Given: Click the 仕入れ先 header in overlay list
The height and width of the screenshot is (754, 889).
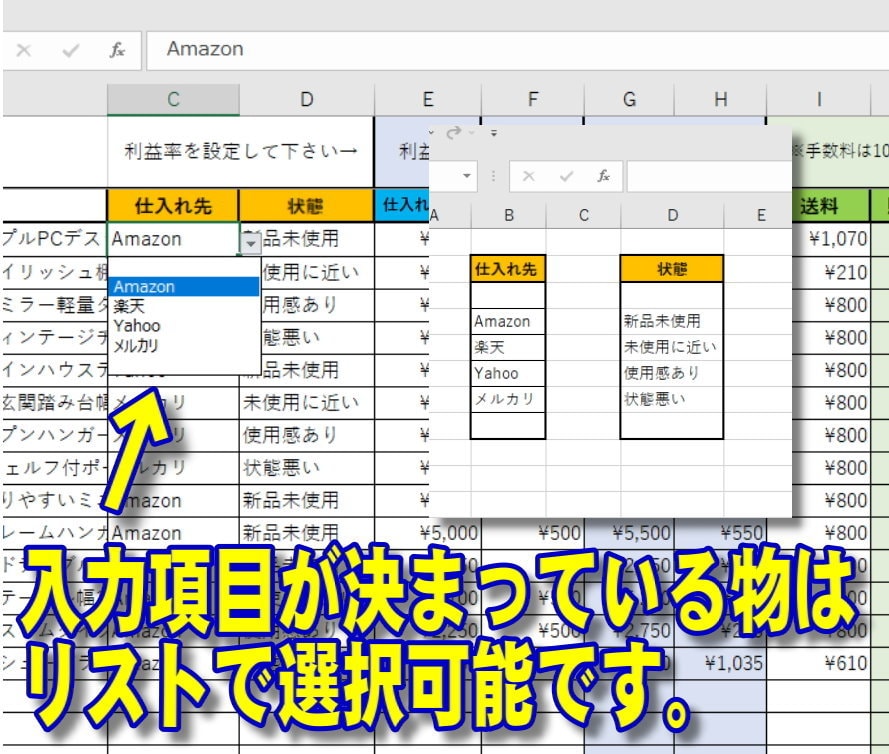Looking at the screenshot, I should 507,269.
